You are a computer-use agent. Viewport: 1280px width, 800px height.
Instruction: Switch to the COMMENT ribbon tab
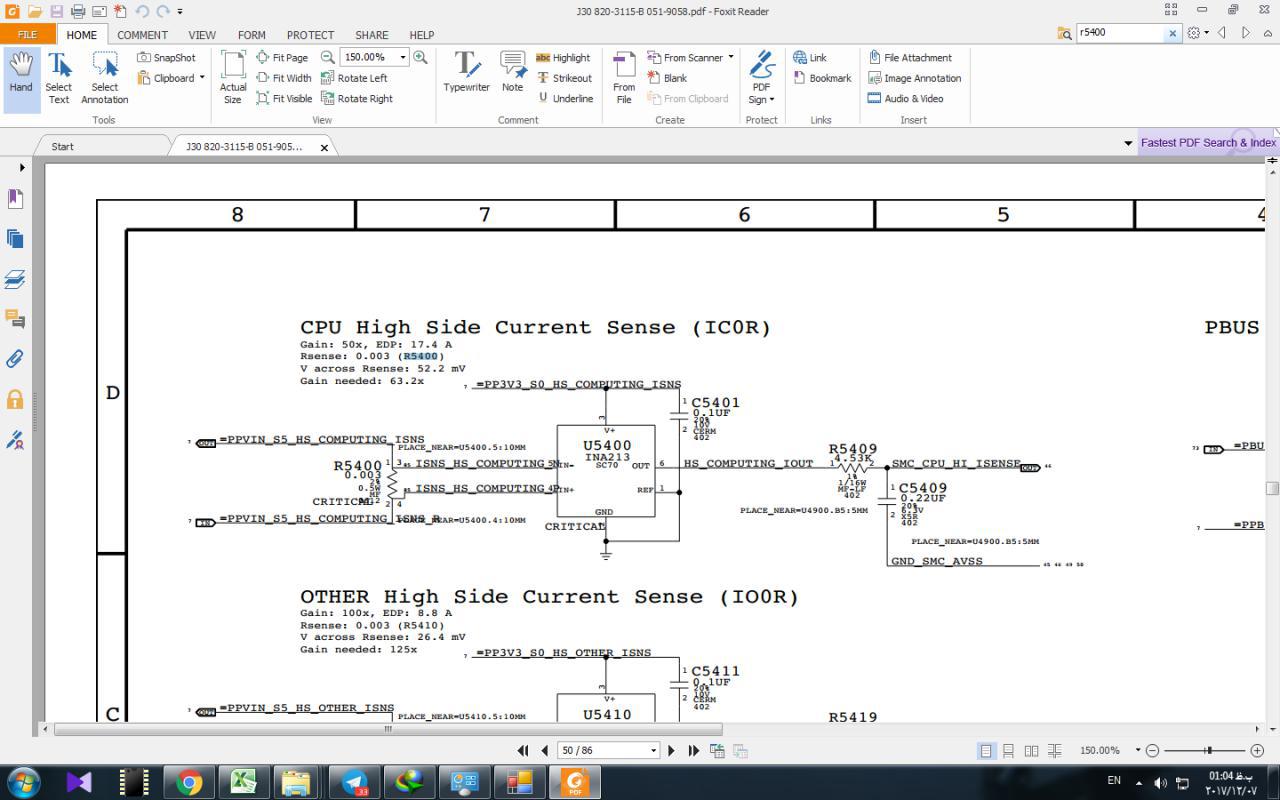tap(142, 35)
